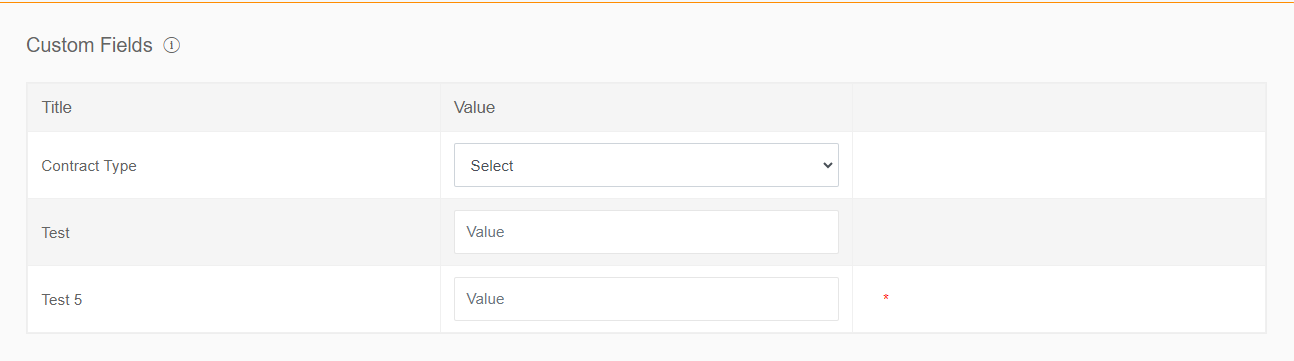The height and width of the screenshot is (361, 1294).
Task: Focus the Value input in the Test row
Action: point(646,232)
